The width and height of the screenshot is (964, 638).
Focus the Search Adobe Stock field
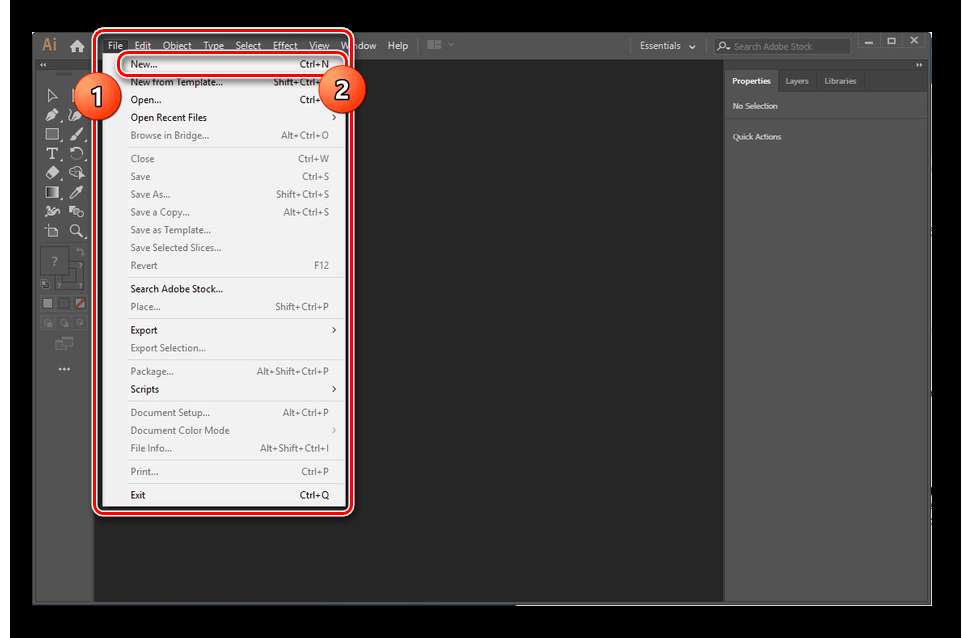[783, 46]
